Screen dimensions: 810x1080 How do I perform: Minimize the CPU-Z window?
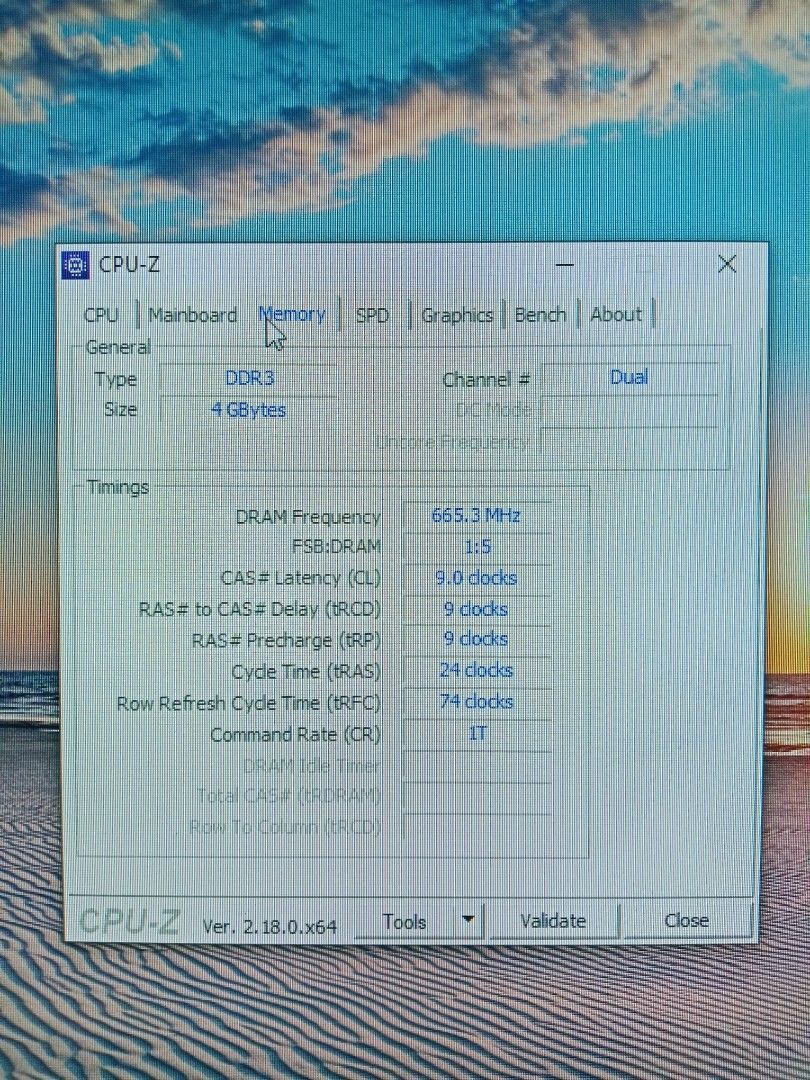tap(565, 264)
